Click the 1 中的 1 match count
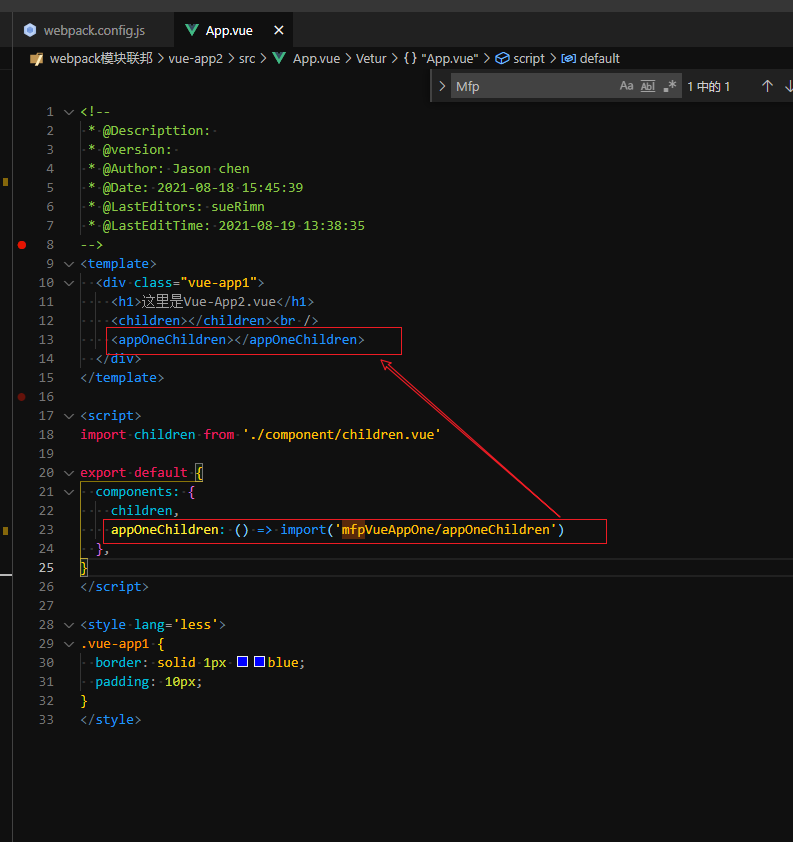Screen dimensions: 793x842 [709, 86]
